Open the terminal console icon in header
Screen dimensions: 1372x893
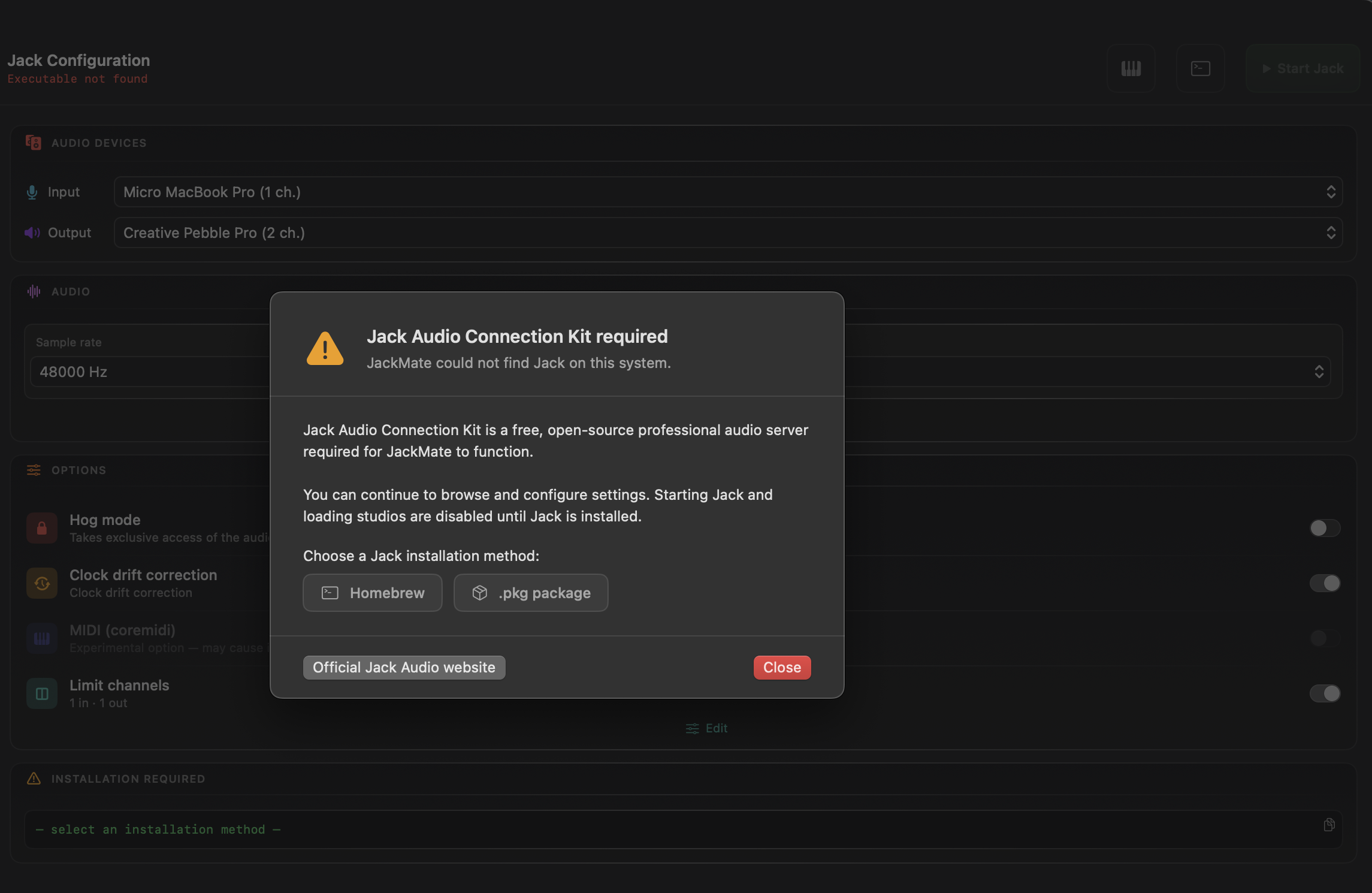tap(1200, 68)
